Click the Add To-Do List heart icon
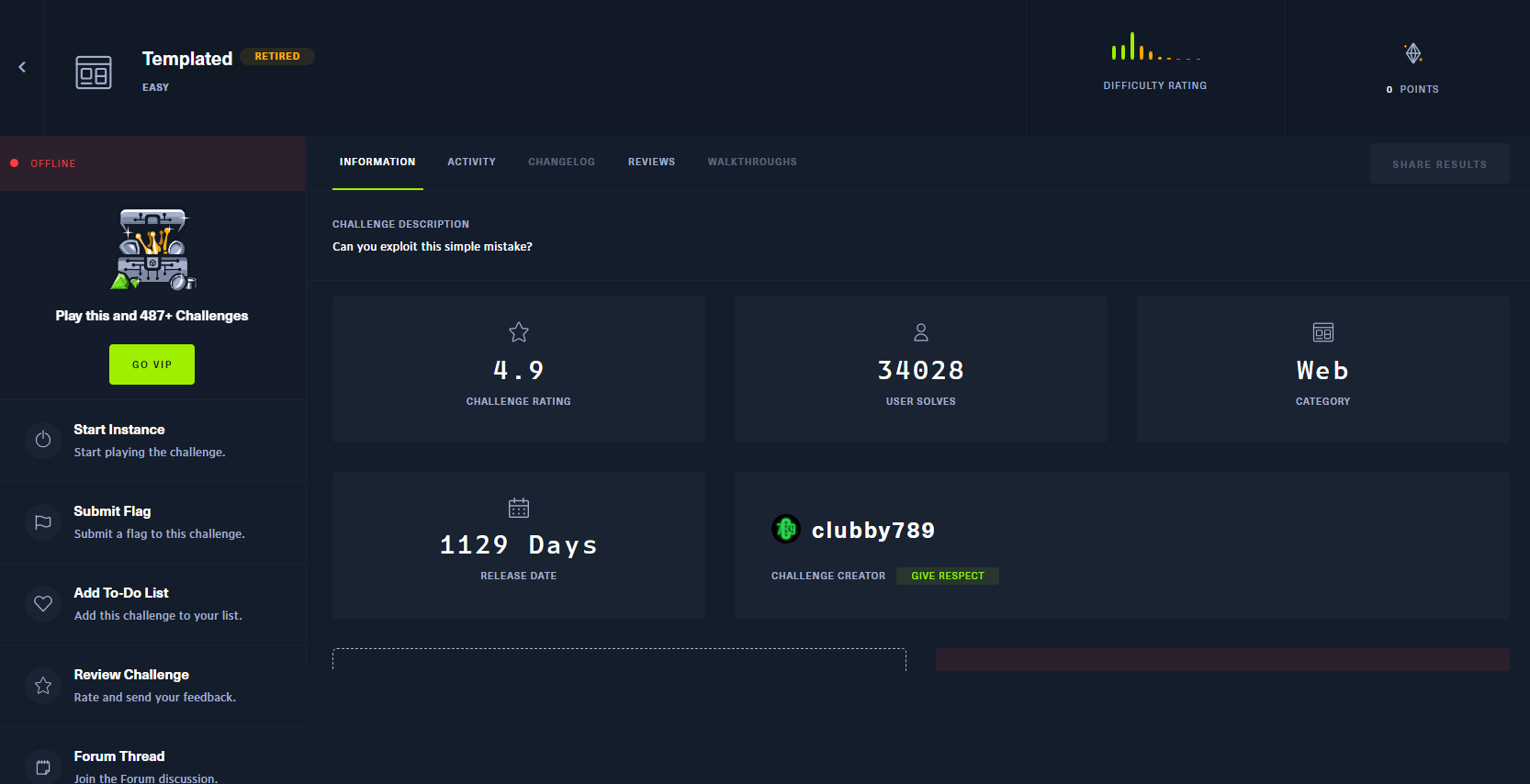 pyautogui.click(x=43, y=603)
